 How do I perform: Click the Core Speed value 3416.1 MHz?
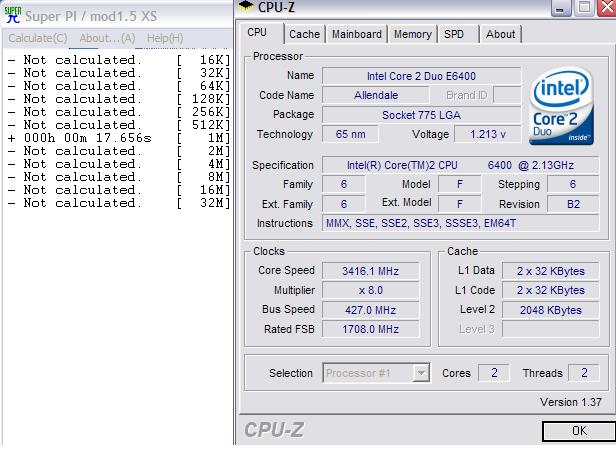click(370, 271)
